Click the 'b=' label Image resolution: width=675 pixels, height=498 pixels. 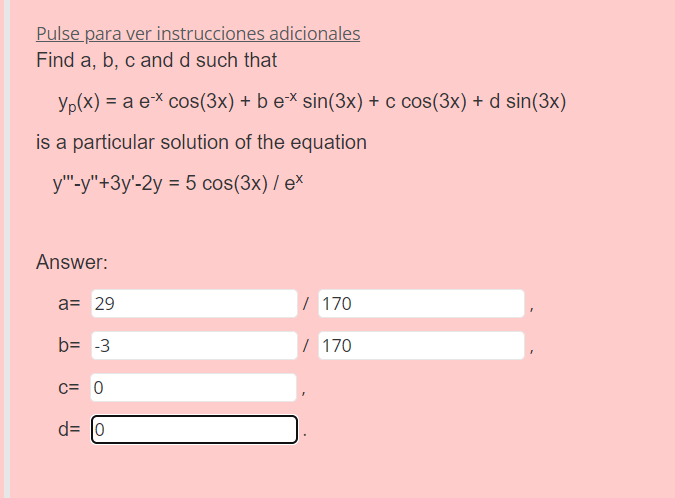click(71, 346)
